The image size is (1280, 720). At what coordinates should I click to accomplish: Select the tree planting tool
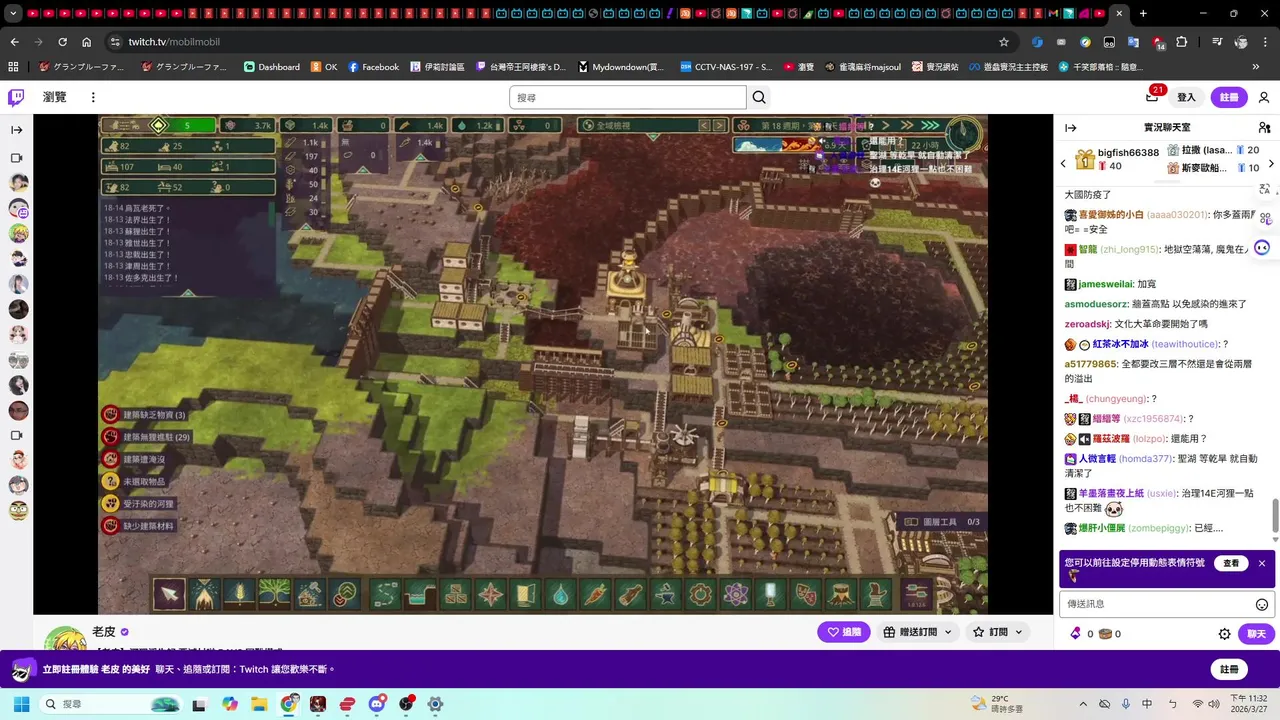click(275, 594)
